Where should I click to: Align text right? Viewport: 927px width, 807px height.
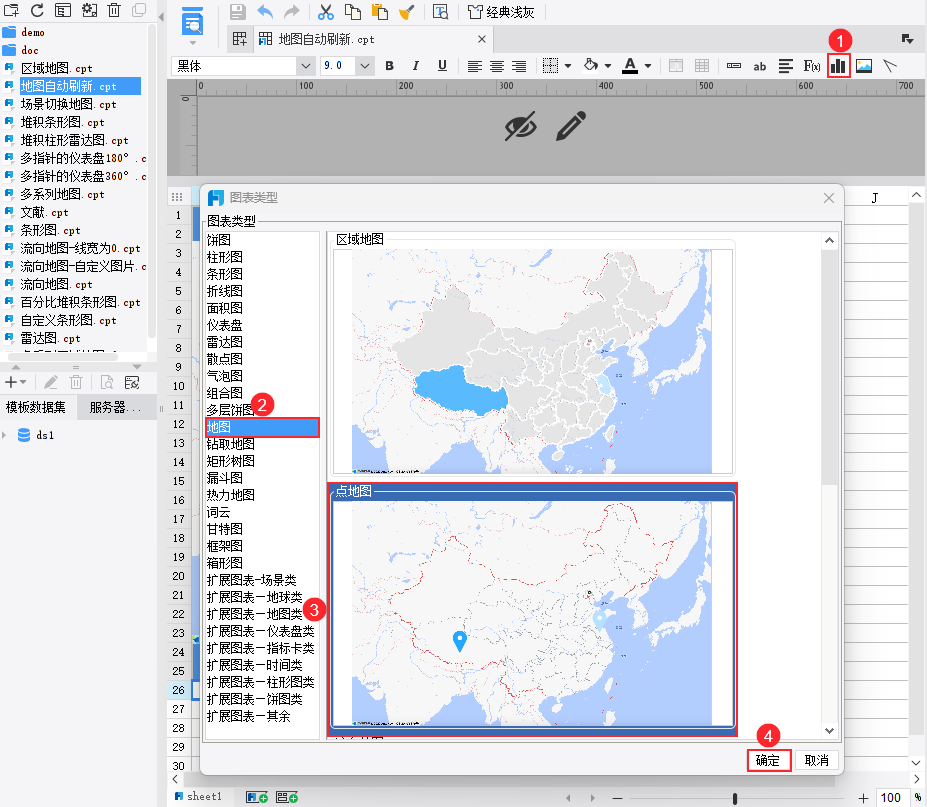(x=519, y=66)
